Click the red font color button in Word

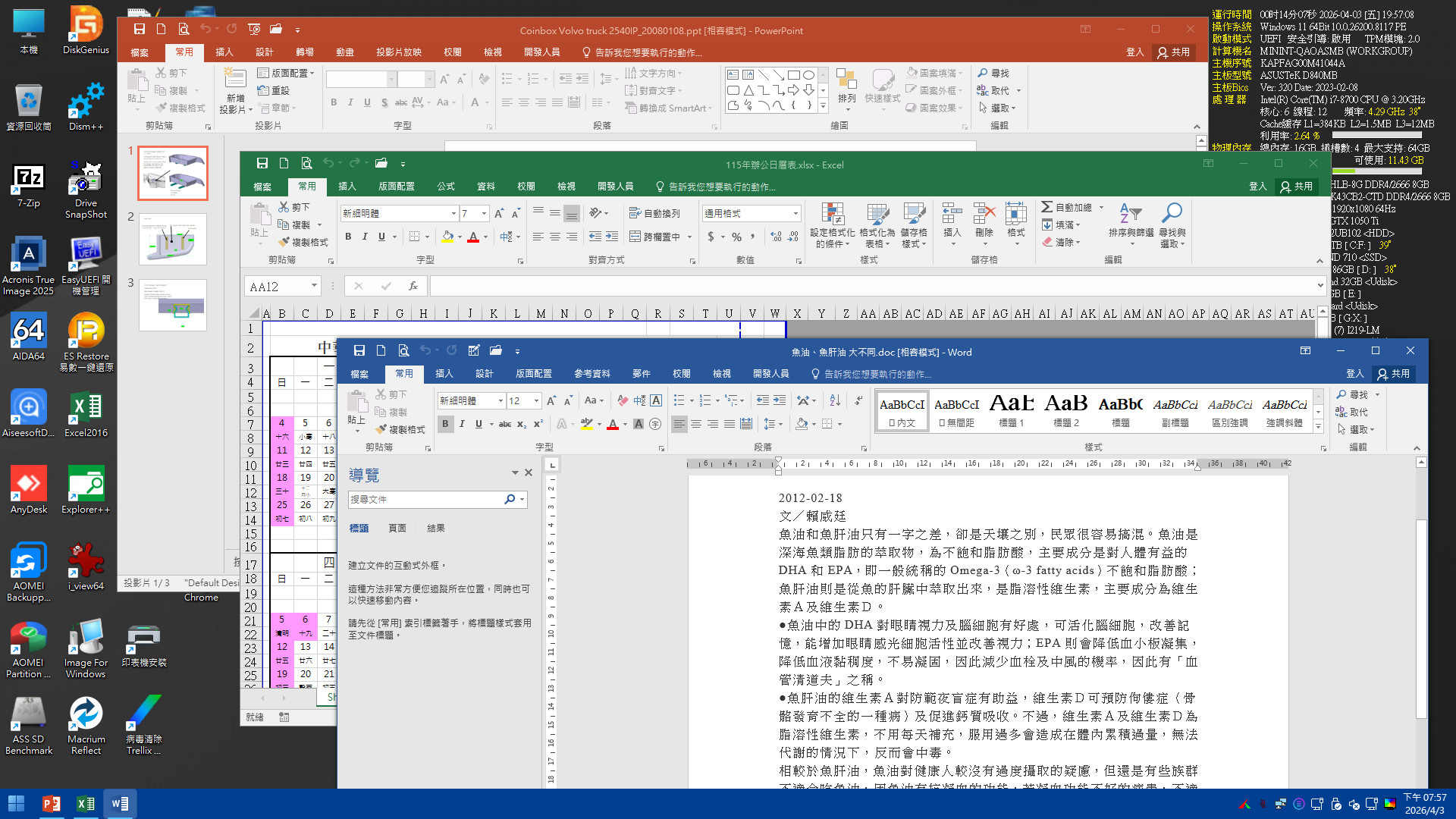coord(613,424)
